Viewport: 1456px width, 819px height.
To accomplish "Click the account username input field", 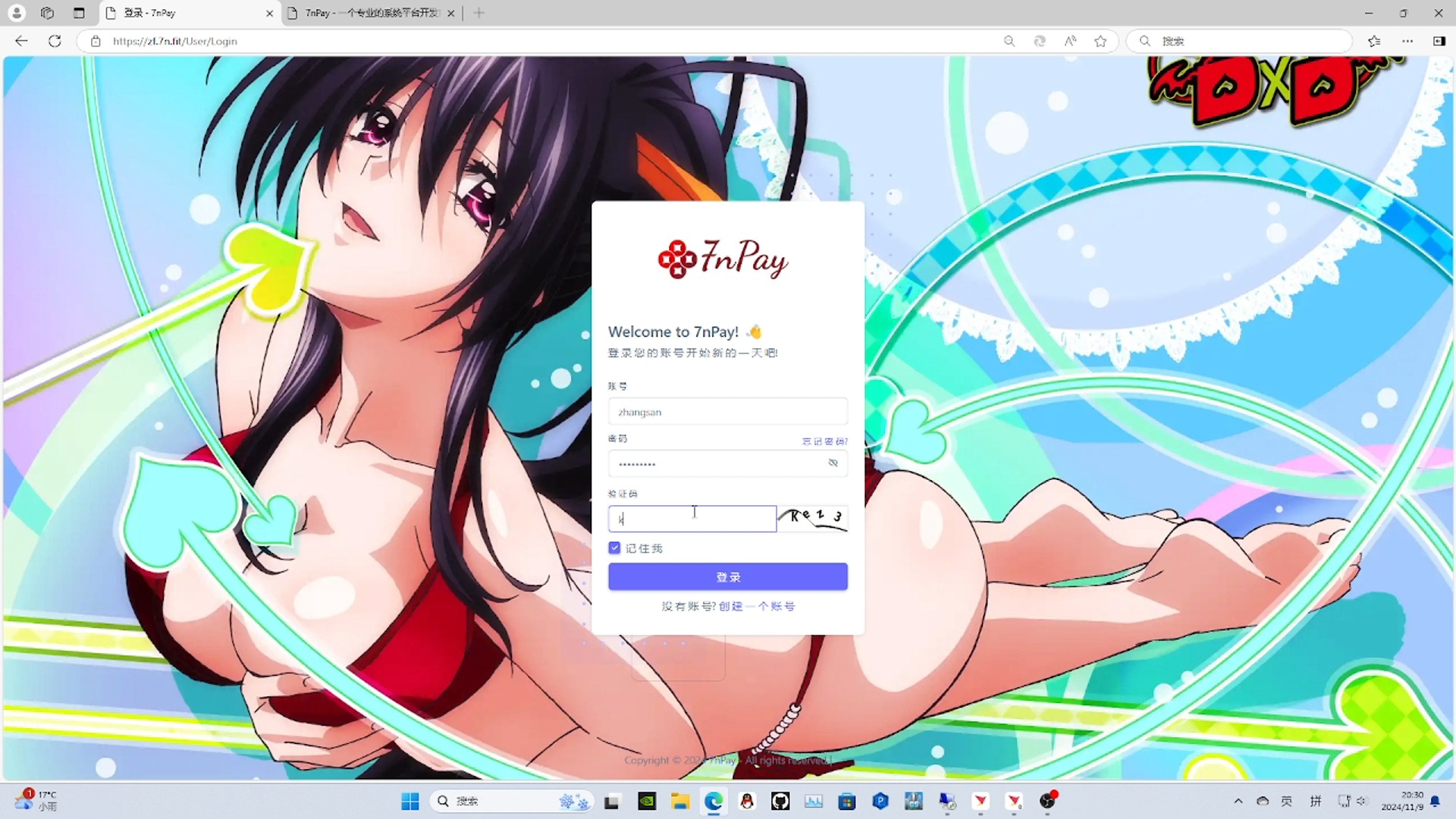I will [727, 412].
